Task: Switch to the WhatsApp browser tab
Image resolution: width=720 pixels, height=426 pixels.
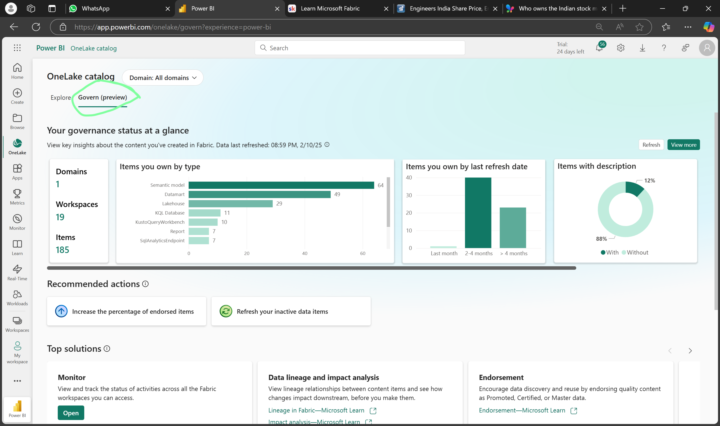Action: click(x=119, y=8)
